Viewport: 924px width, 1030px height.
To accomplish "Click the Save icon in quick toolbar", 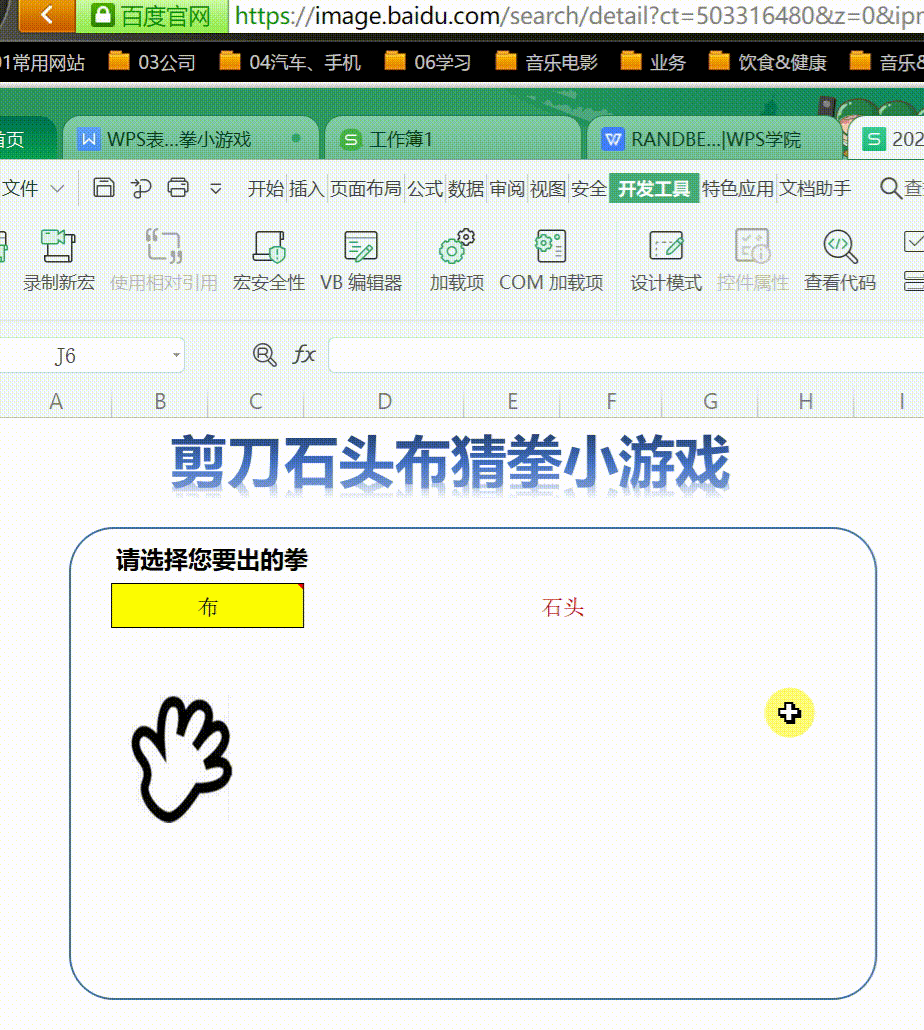I will click(103, 189).
